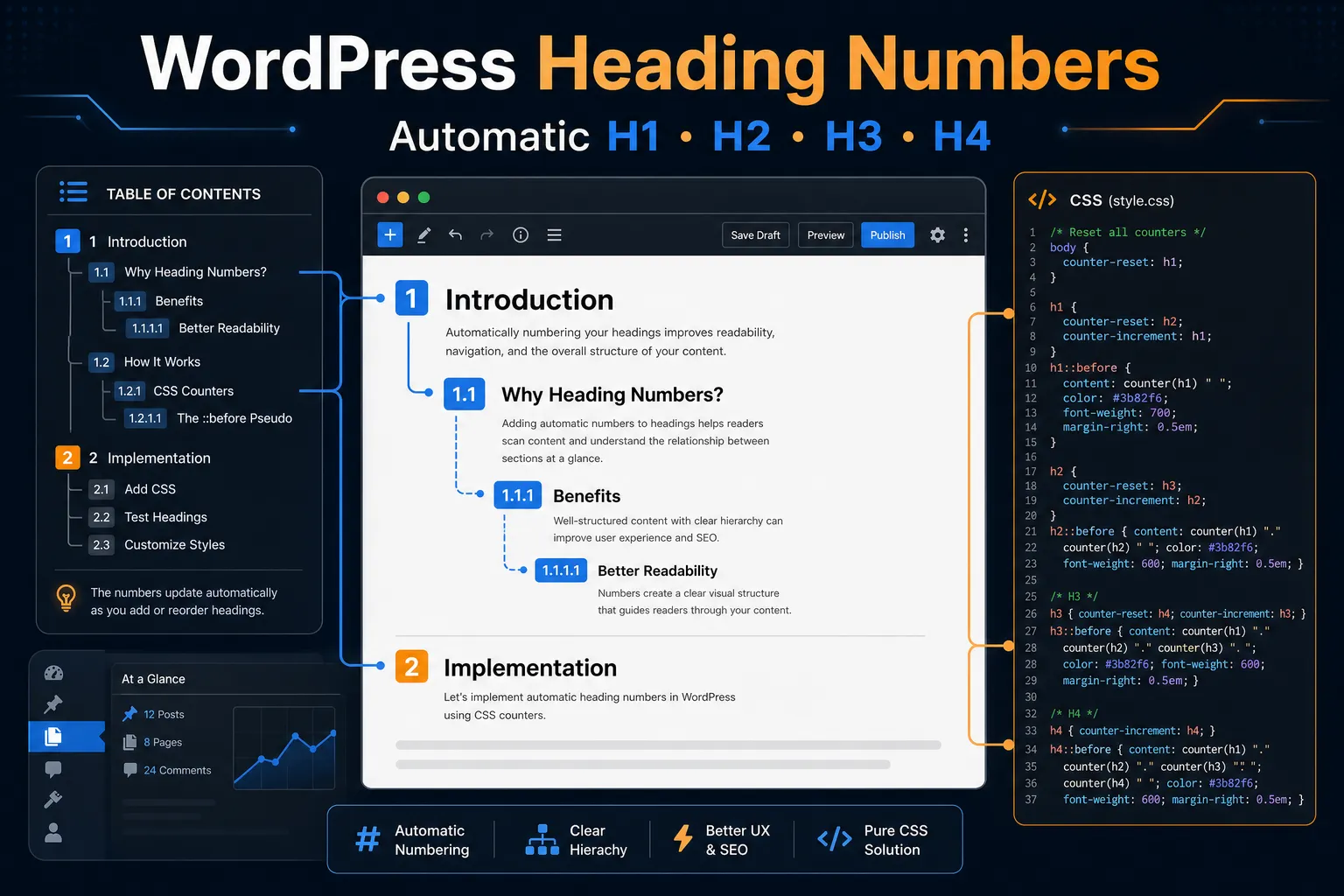Select the Benefits contents entry
This screenshot has height=896, width=1344.
179,301
